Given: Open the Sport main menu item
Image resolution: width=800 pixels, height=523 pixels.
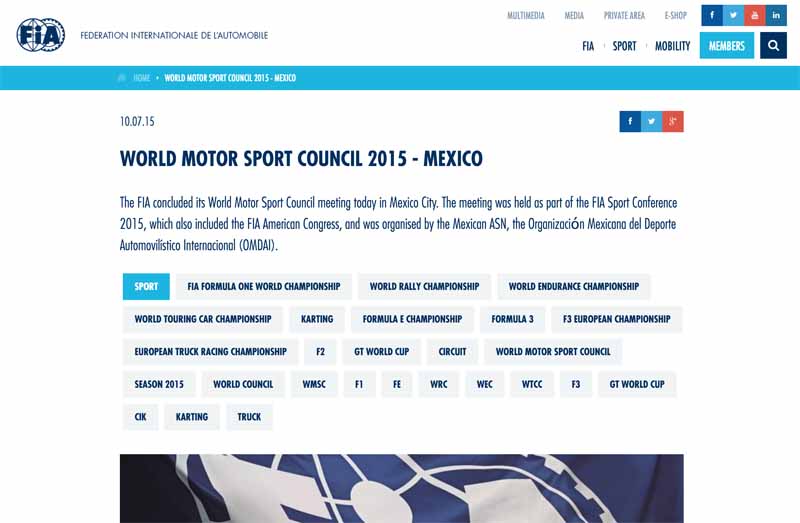Looking at the screenshot, I should tap(624, 46).
